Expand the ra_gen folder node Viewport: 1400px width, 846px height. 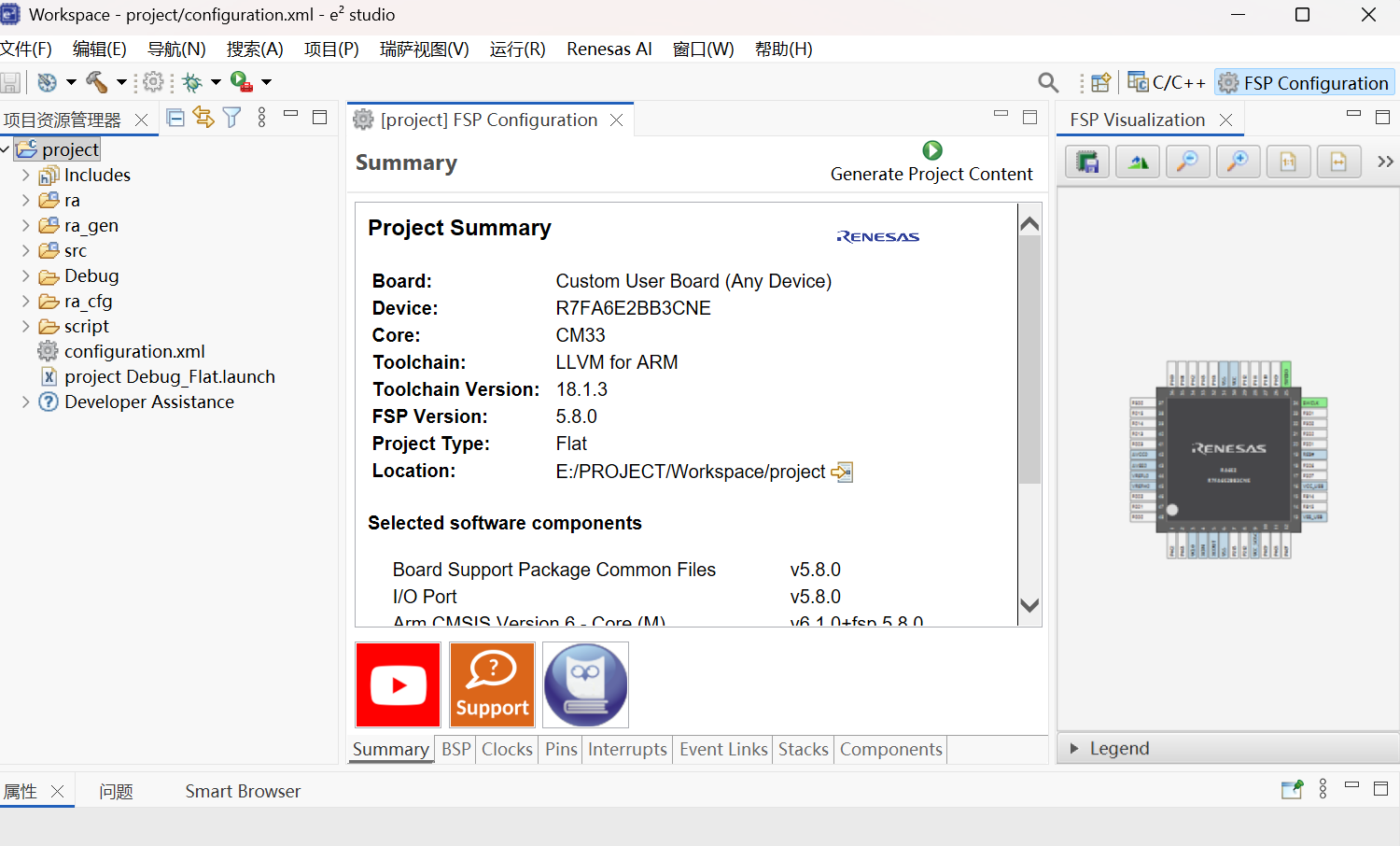click(x=26, y=225)
